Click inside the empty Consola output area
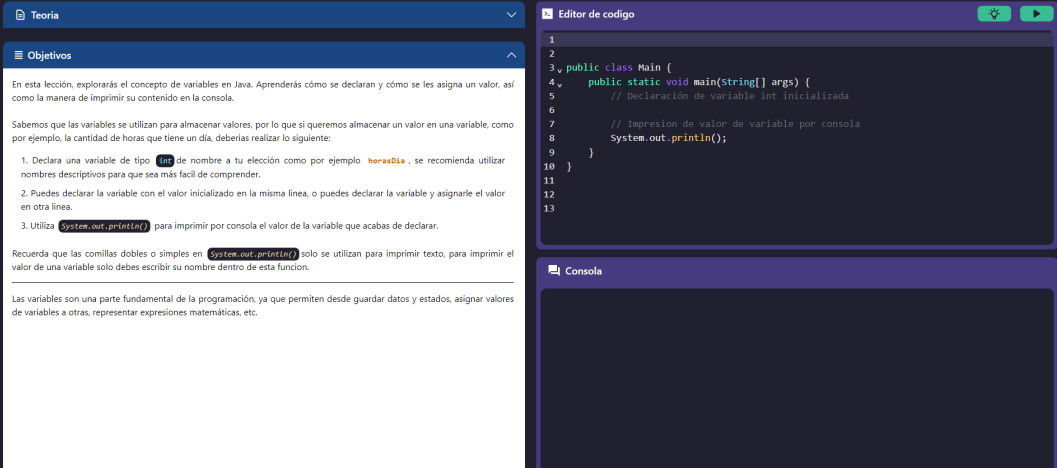The height and width of the screenshot is (468, 1057). coord(796,380)
